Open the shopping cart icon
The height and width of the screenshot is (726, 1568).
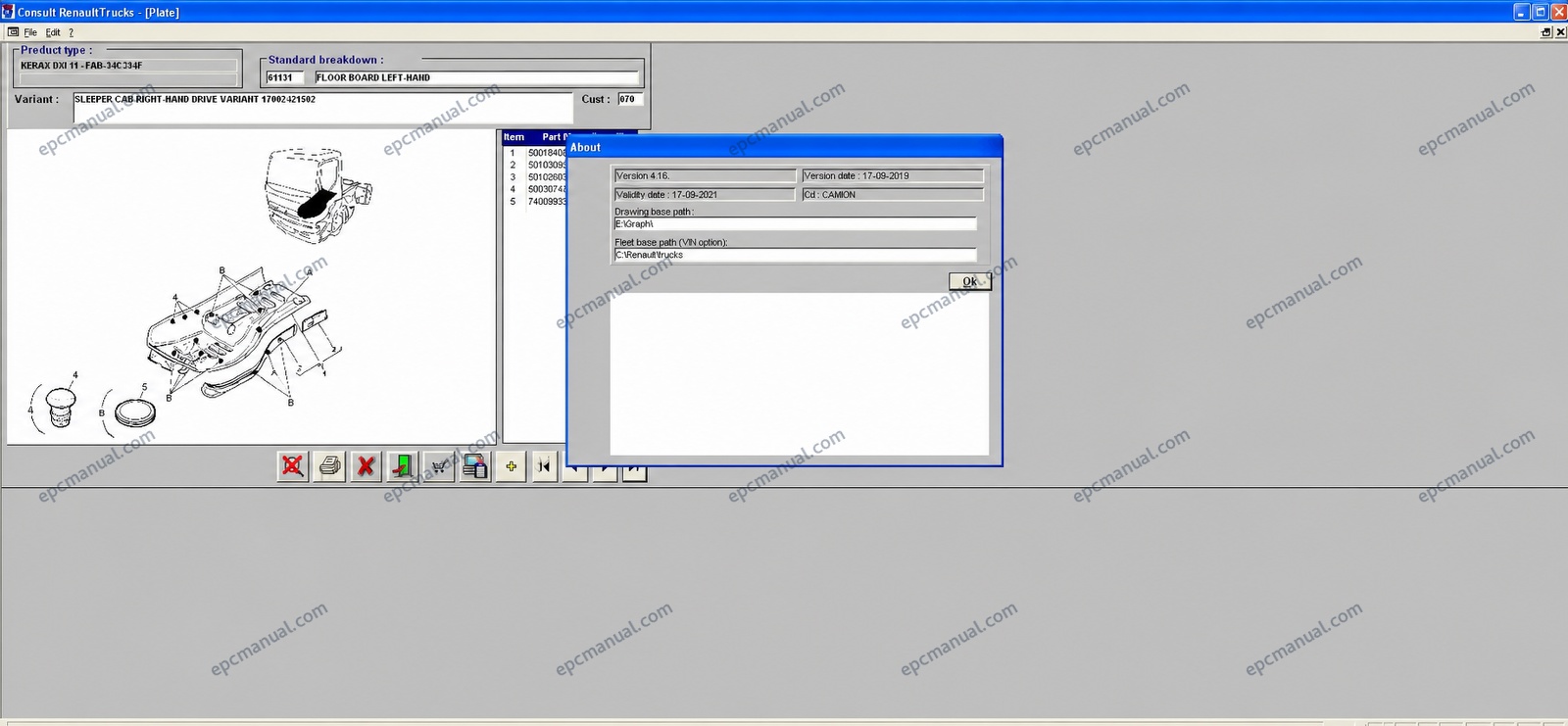(438, 466)
